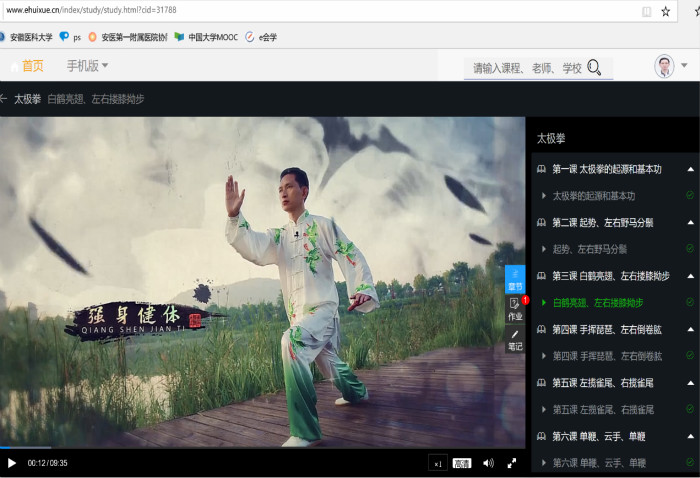
Task: Collapse 第四课 手挥琵琶 chapter section
Action: (690, 329)
